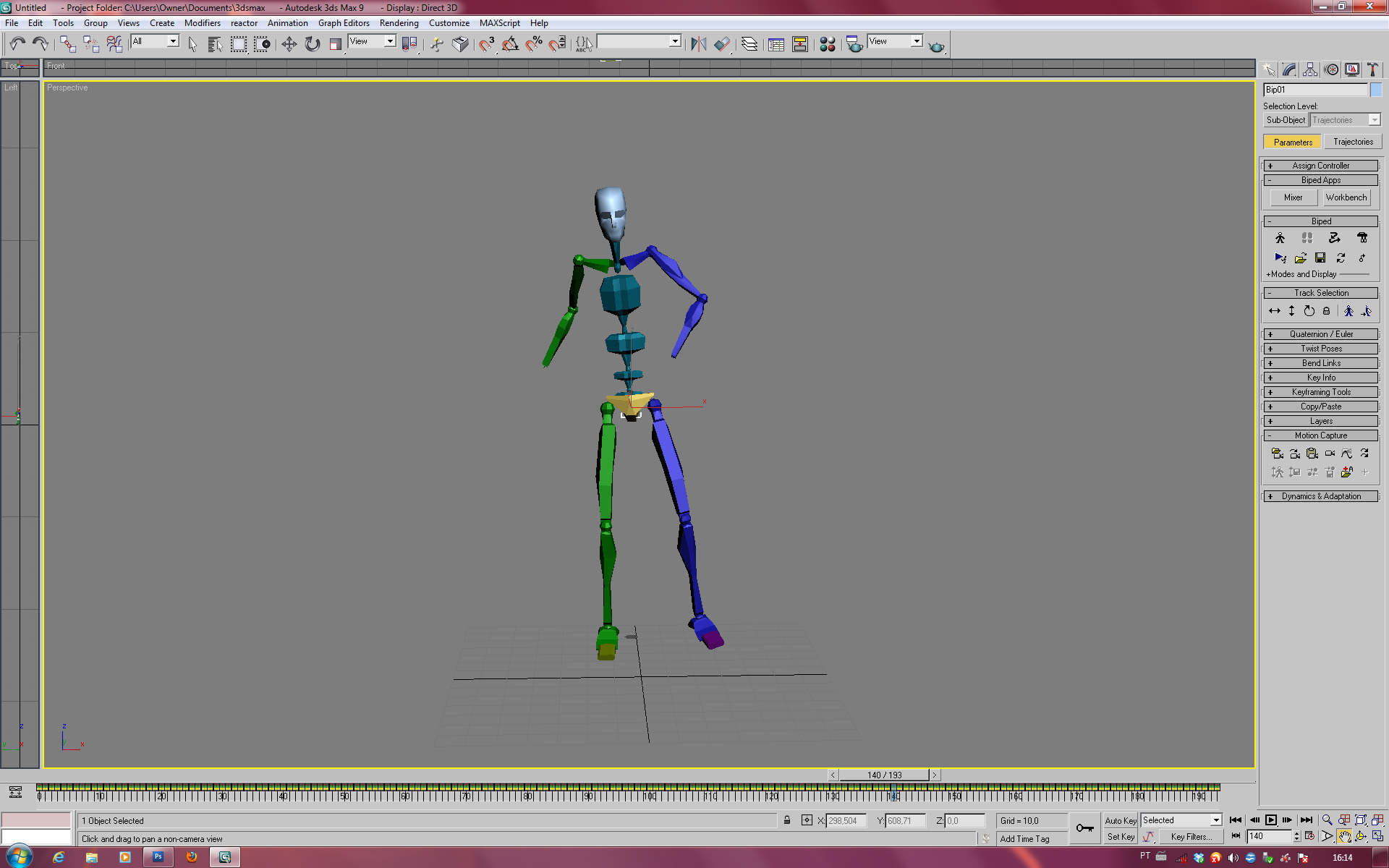This screenshot has width=1389, height=868.
Task: Open the Animation menu
Action: coord(288,23)
